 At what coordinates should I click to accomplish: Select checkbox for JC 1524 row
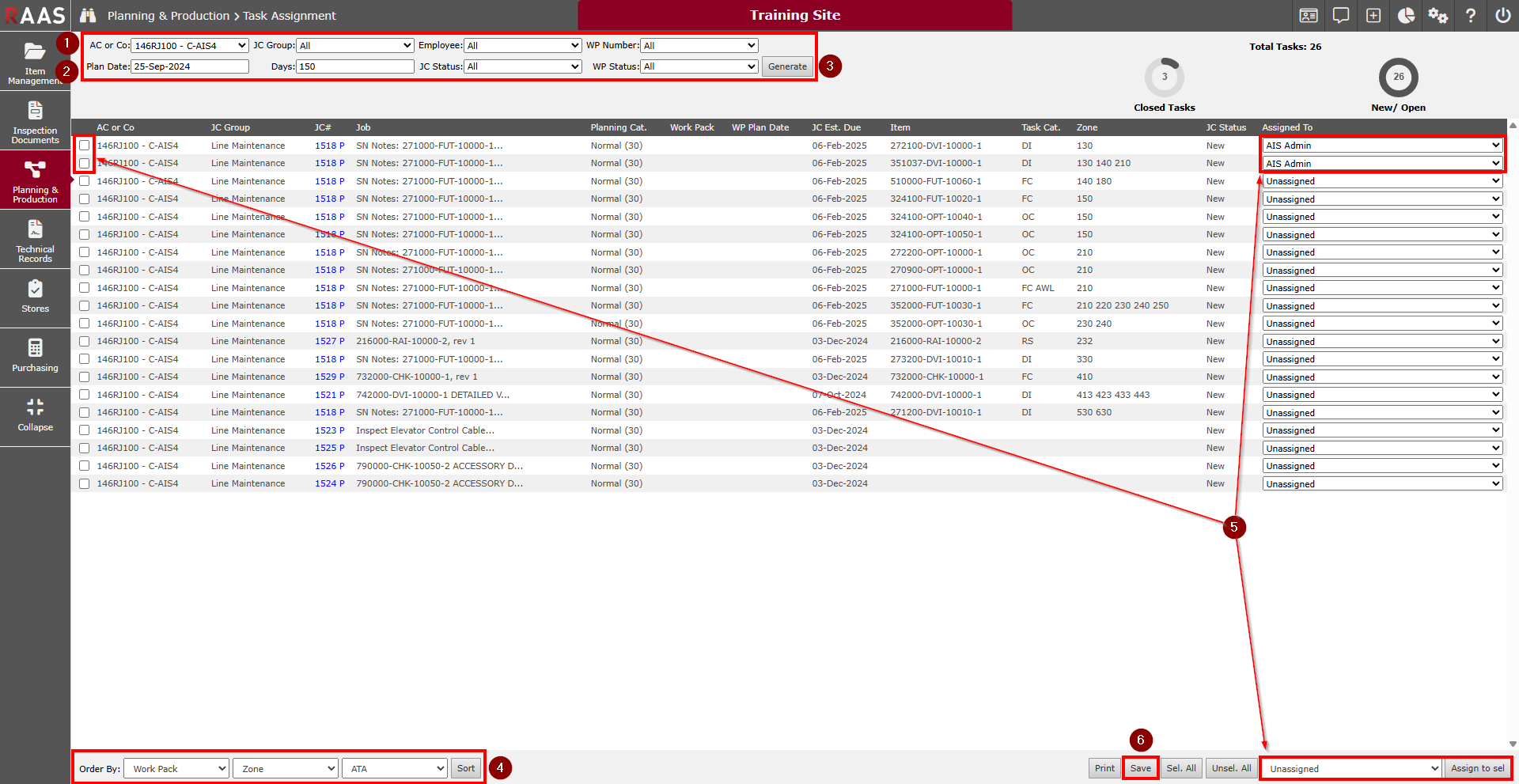tap(85, 483)
